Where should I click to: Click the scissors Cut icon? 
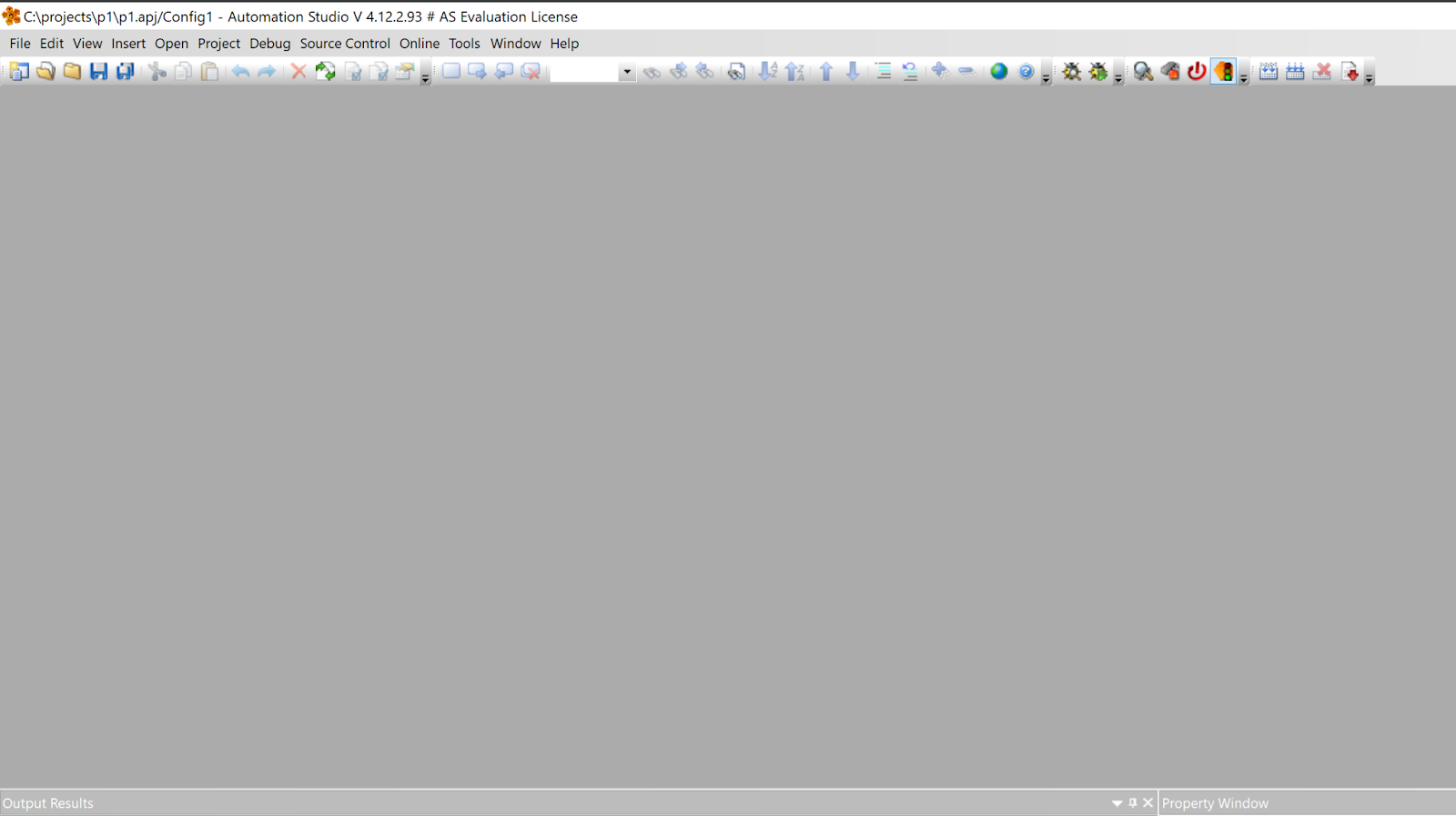pos(157,71)
